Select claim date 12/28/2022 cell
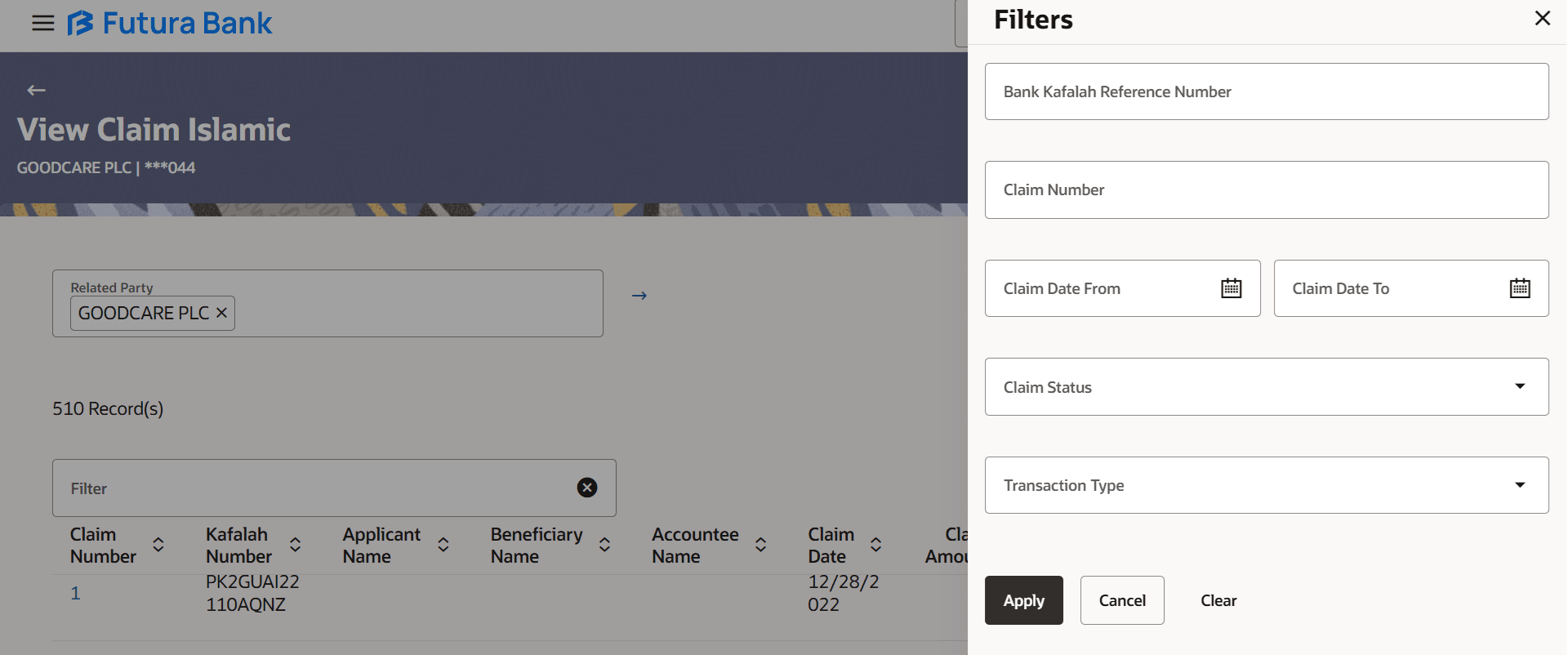Image resolution: width=1568 pixels, height=655 pixels. [x=844, y=593]
